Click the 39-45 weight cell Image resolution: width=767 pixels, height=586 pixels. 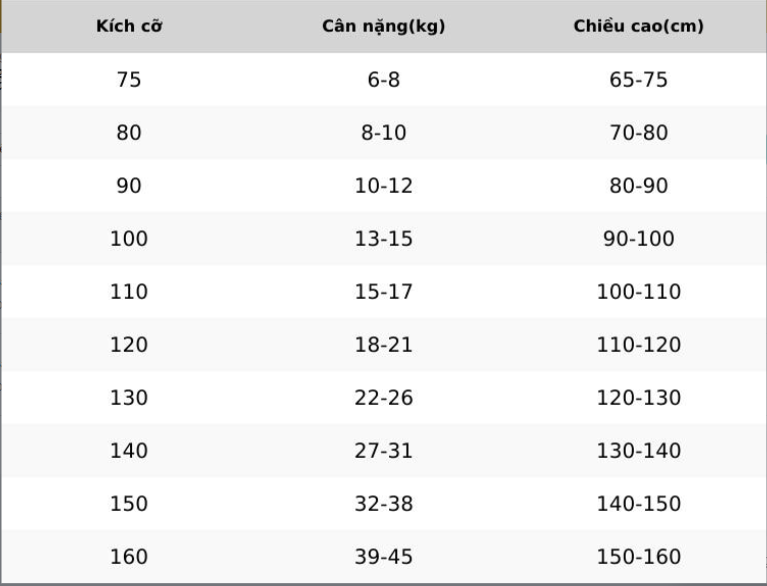click(384, 557)
